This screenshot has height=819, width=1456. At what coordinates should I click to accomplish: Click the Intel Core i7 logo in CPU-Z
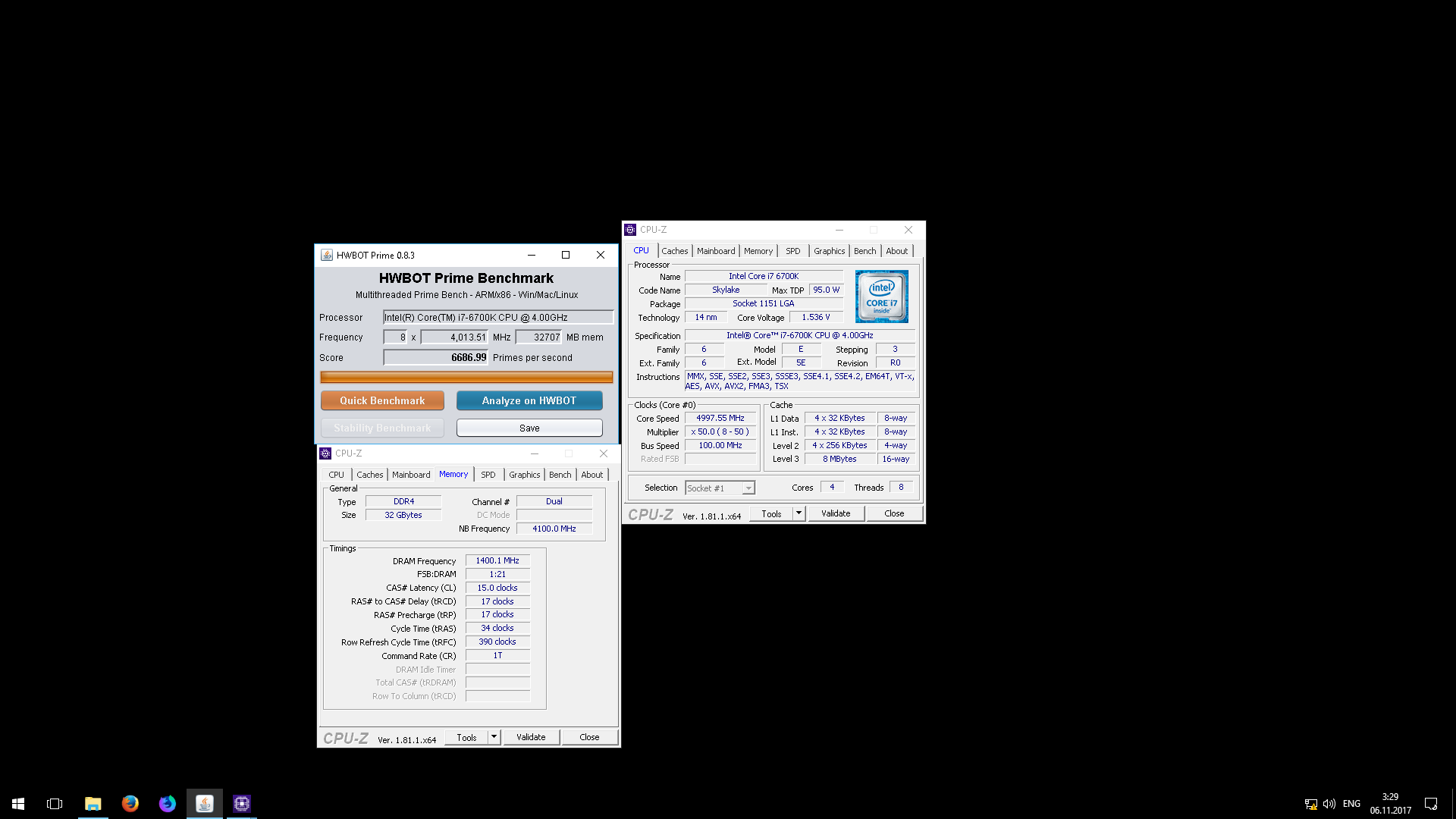[x=881, y=297]
